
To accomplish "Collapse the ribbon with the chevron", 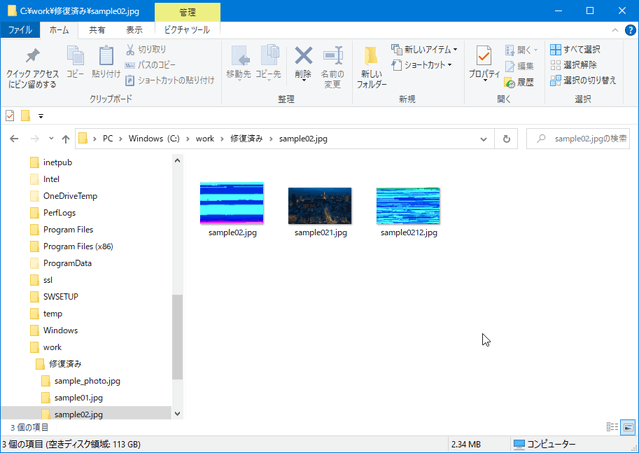I will click(x=607, y=30).
